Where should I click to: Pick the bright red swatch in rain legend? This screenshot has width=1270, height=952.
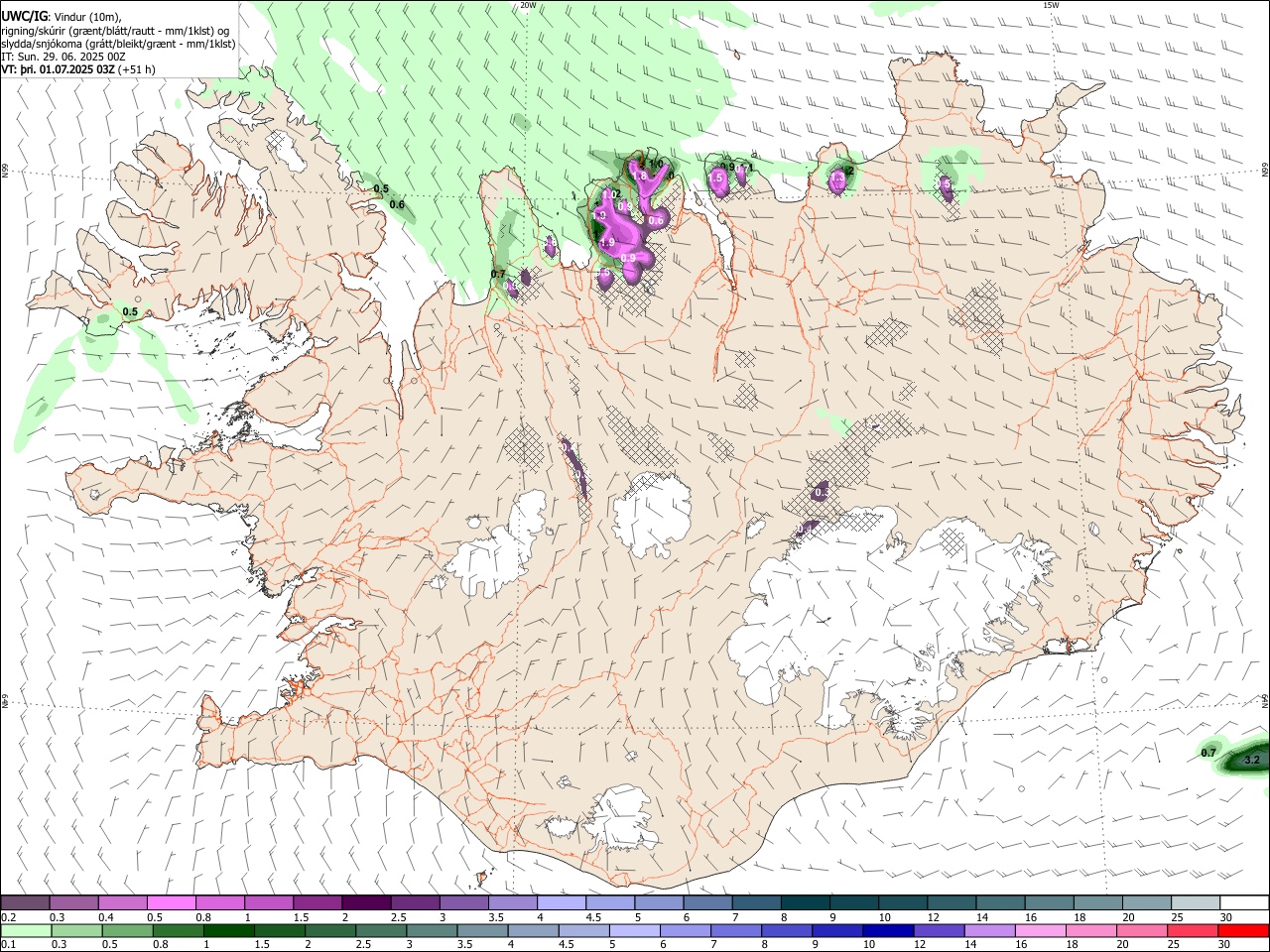(1244, 930)
